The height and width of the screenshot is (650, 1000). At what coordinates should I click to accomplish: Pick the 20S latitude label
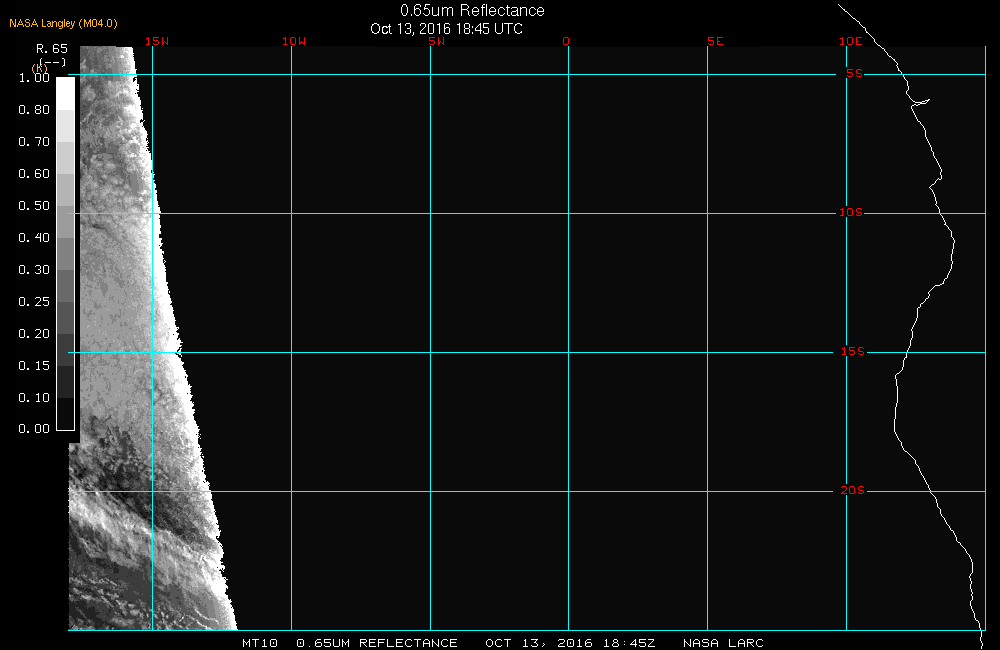[851, 491]
